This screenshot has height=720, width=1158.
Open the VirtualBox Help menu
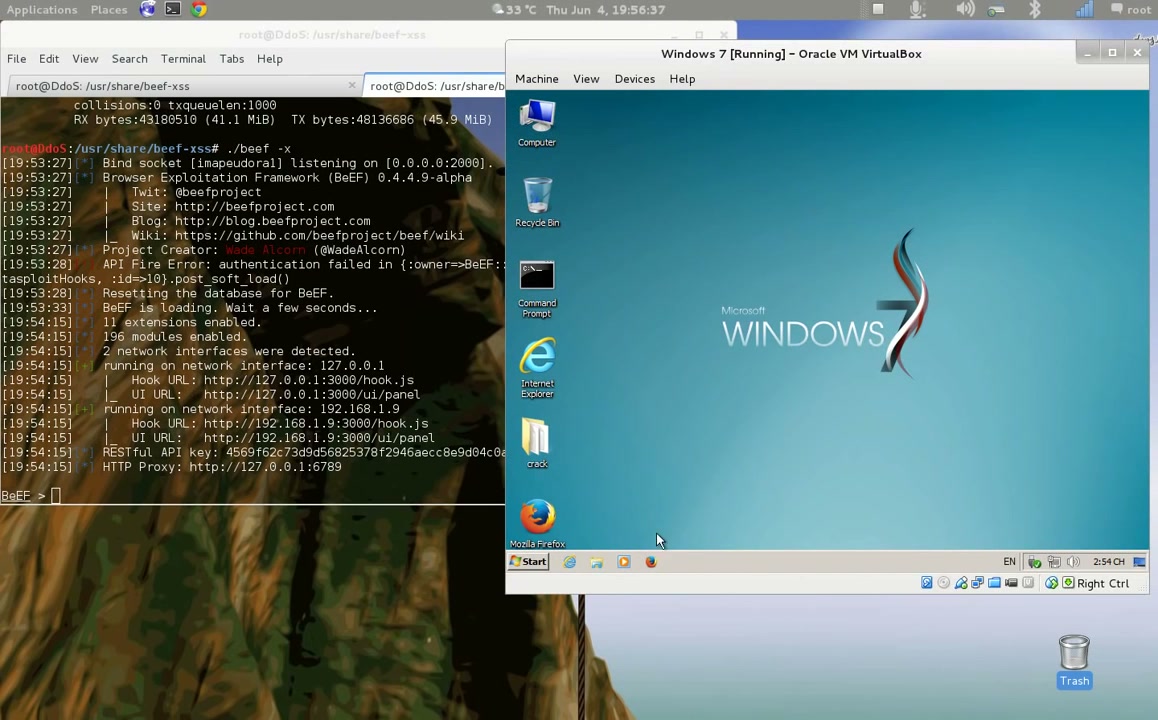click(682, 79)
